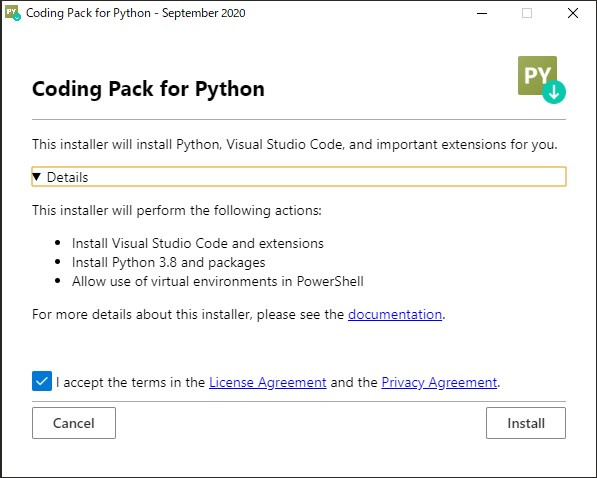This screenshot has height=478, width=597.
Task: Click the greyed-out maximize button
Action: click(527, 13)
